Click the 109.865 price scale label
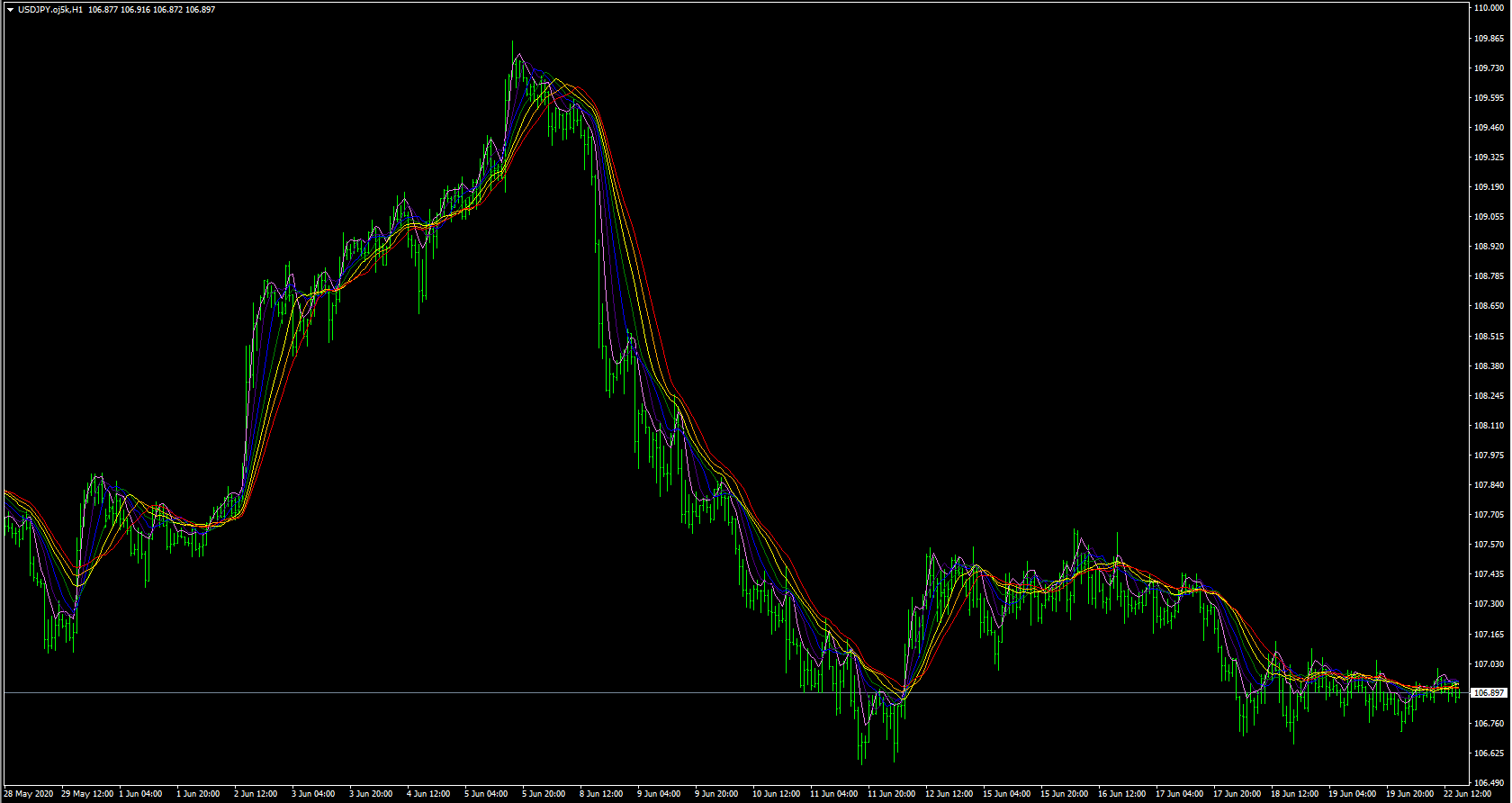The image size is (1512, 803). point(1489,39)
